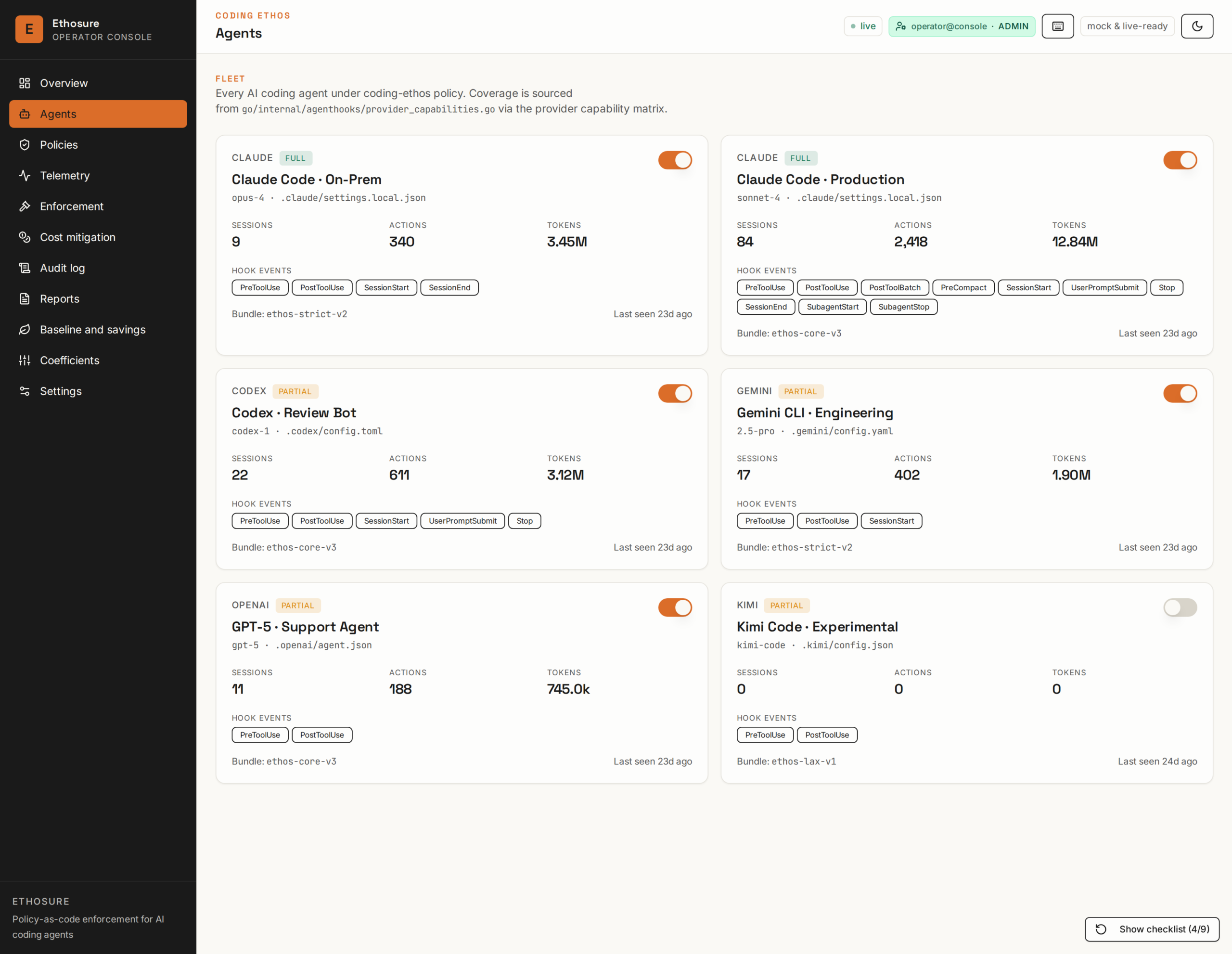Click the Overview grid icon in sidebar
Viewport: 1232px width, 954px height.
[24, 83]
